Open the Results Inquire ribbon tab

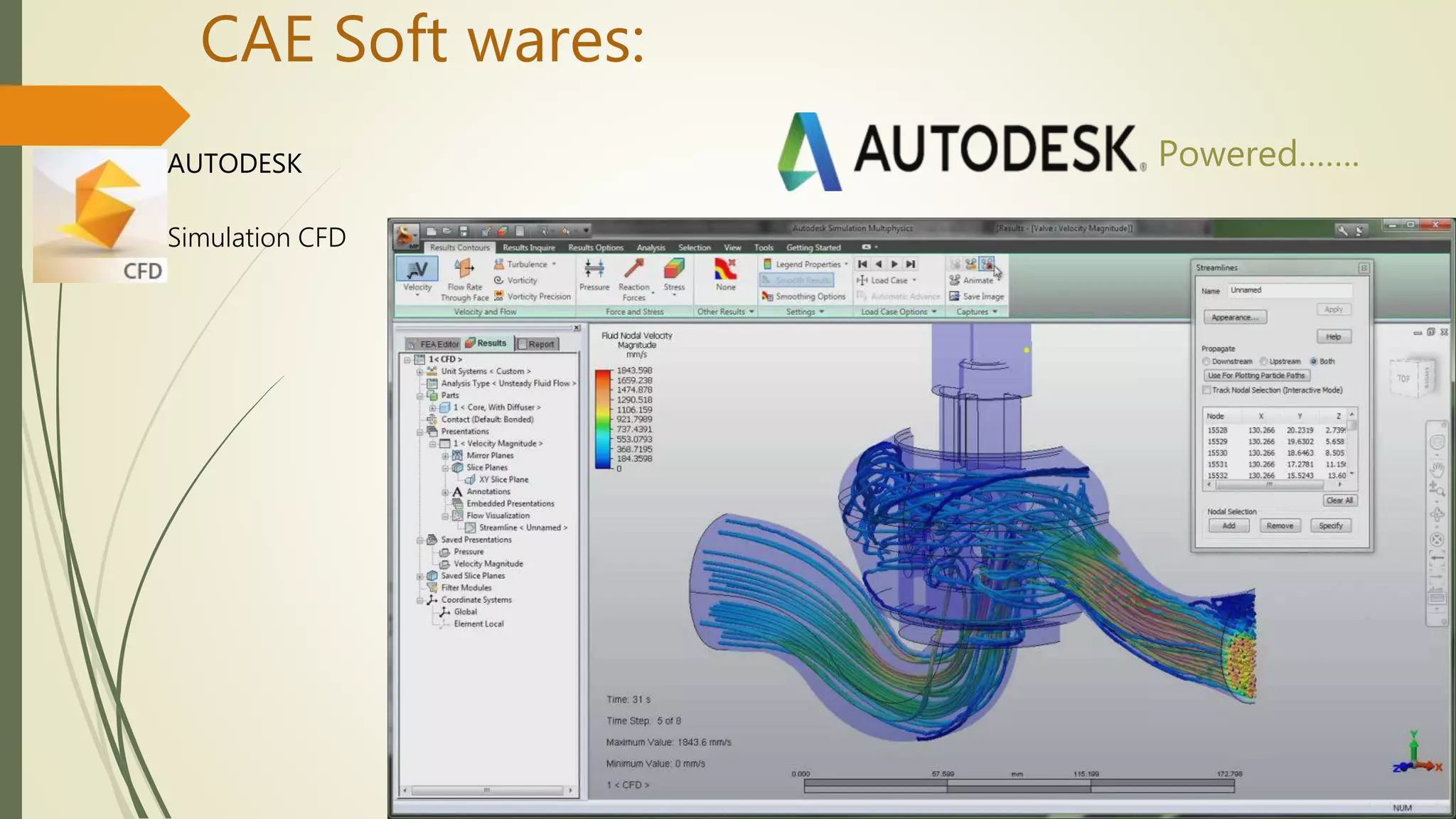[x=528, y=247]
